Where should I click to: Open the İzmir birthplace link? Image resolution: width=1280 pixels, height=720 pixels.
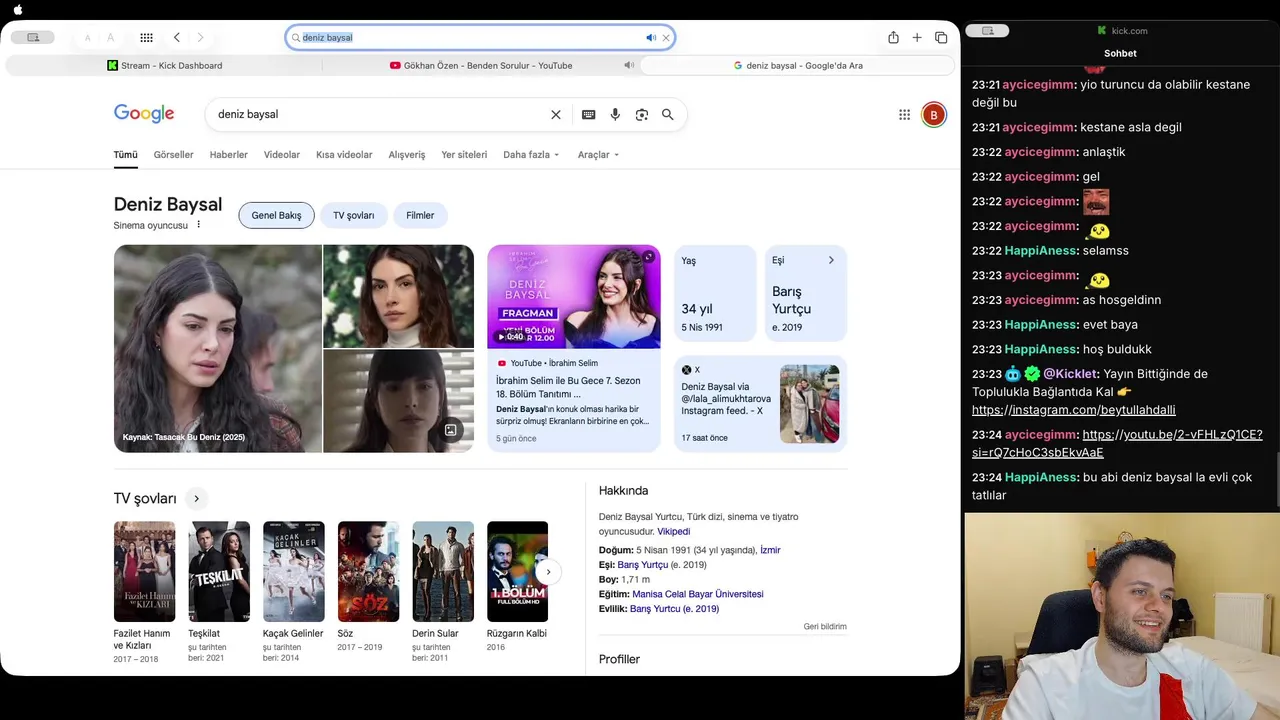(770, 550)
